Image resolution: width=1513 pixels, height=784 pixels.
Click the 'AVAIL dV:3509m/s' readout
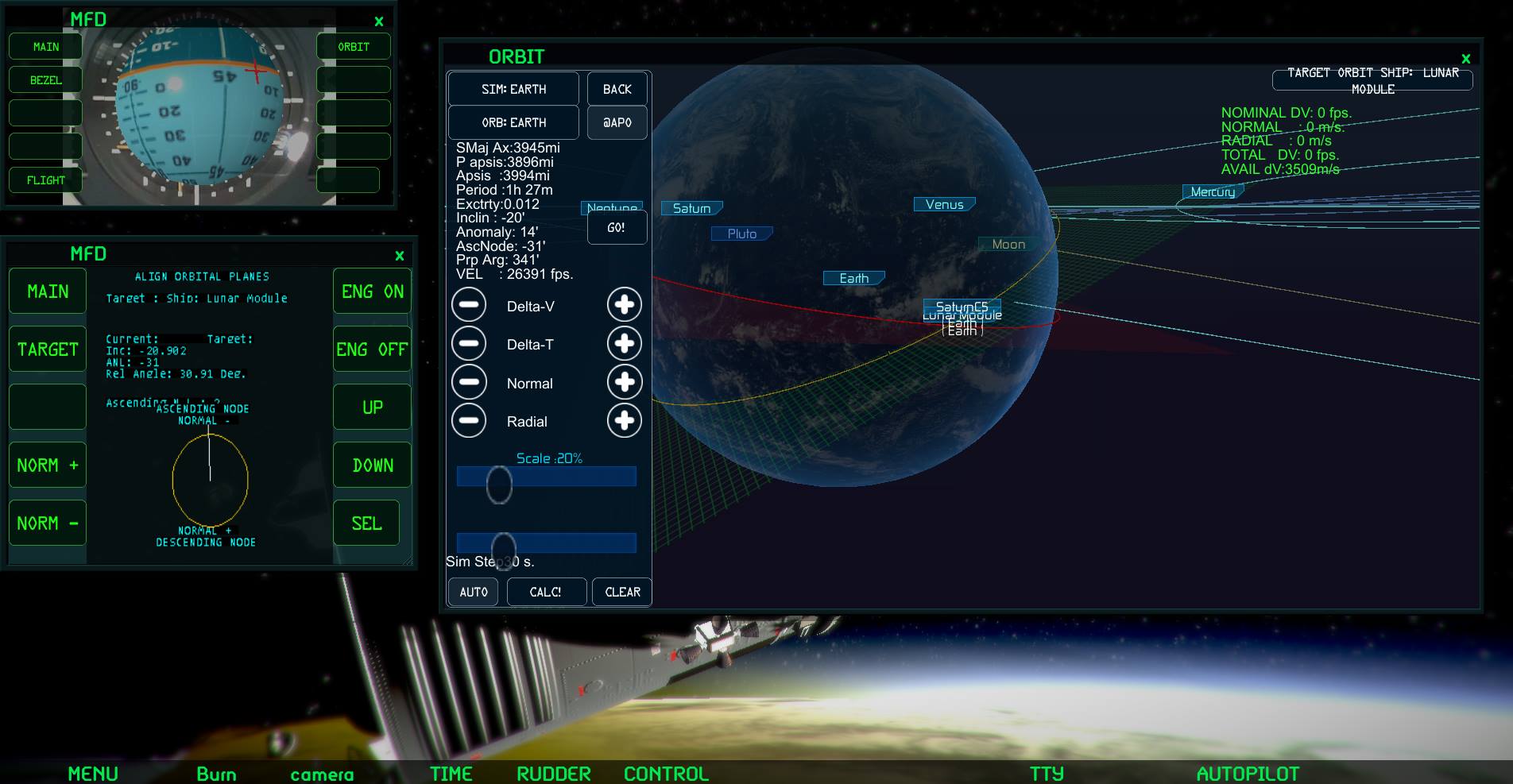pyautogui.click(x=1280, y=169)
